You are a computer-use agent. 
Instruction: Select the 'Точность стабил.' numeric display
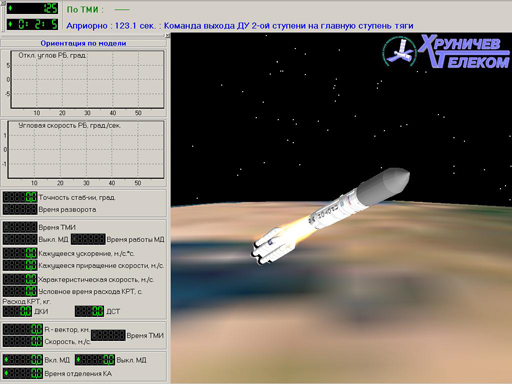point(20,197)
